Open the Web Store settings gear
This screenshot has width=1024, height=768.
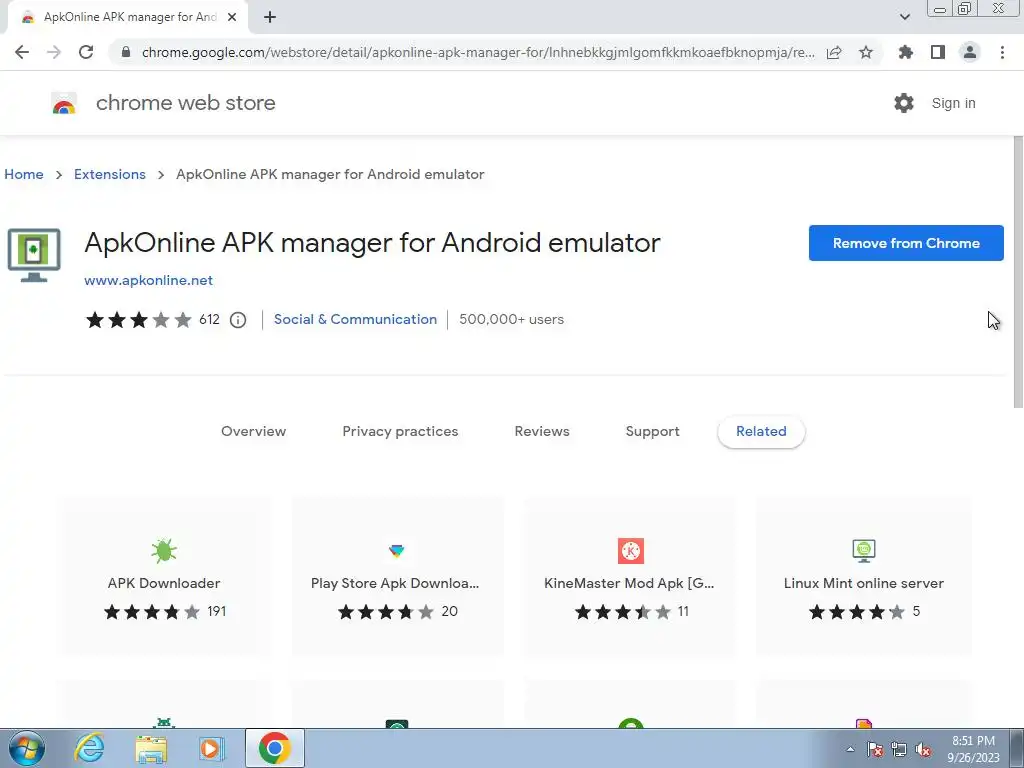point(904,103)
